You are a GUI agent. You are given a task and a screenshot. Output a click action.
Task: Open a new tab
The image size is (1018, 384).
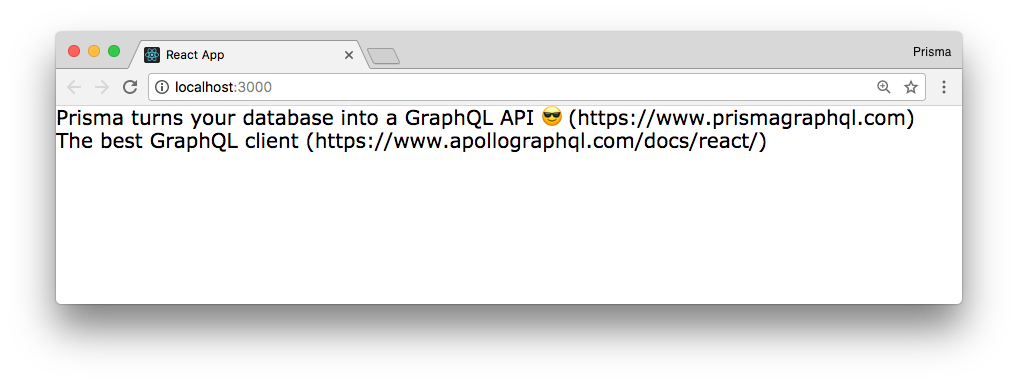tap(383, 57)
